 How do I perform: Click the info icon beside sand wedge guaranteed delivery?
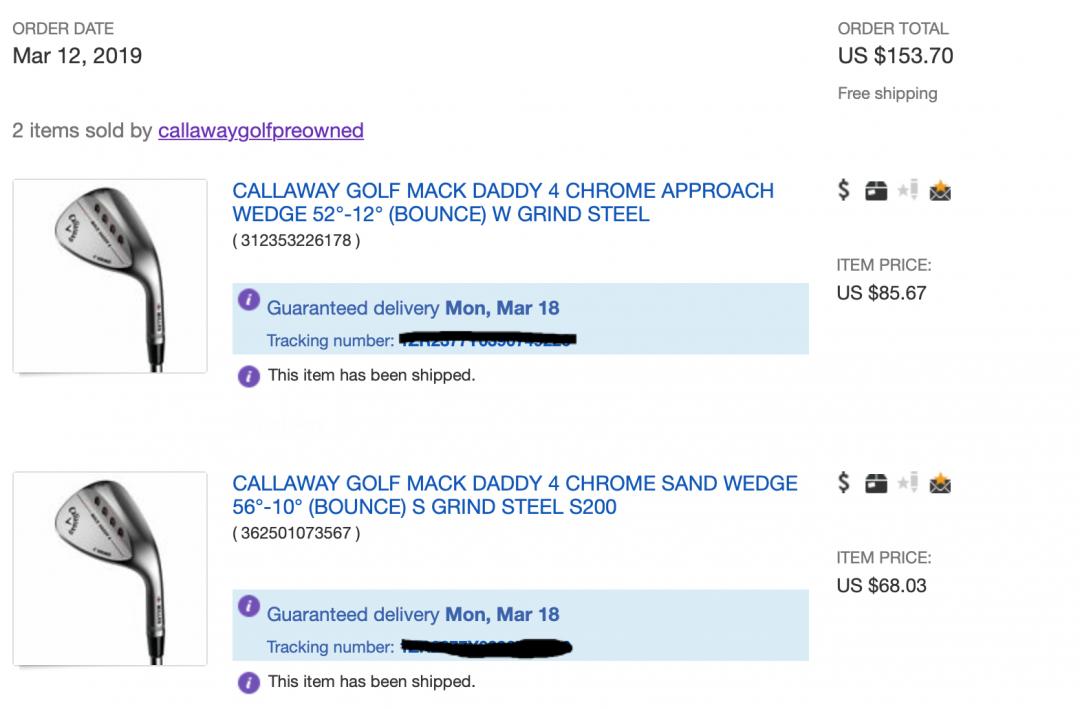[249, 607]
